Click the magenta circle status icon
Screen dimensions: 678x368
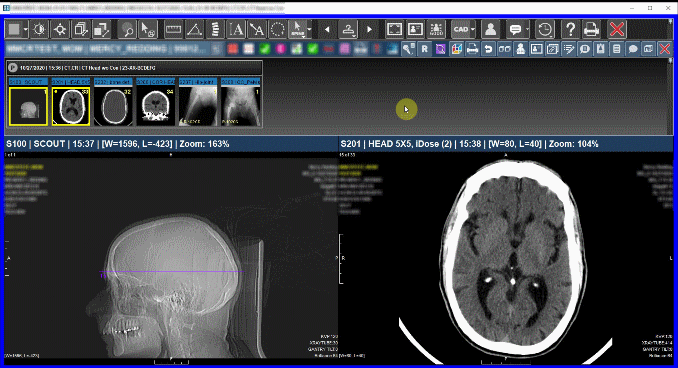click(281, 49)
